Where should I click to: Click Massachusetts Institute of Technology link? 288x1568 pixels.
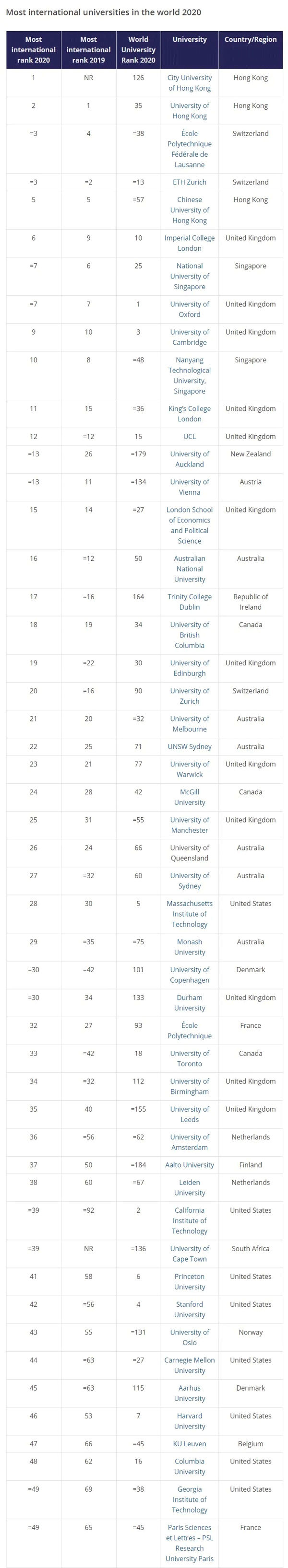click(190, 914)
